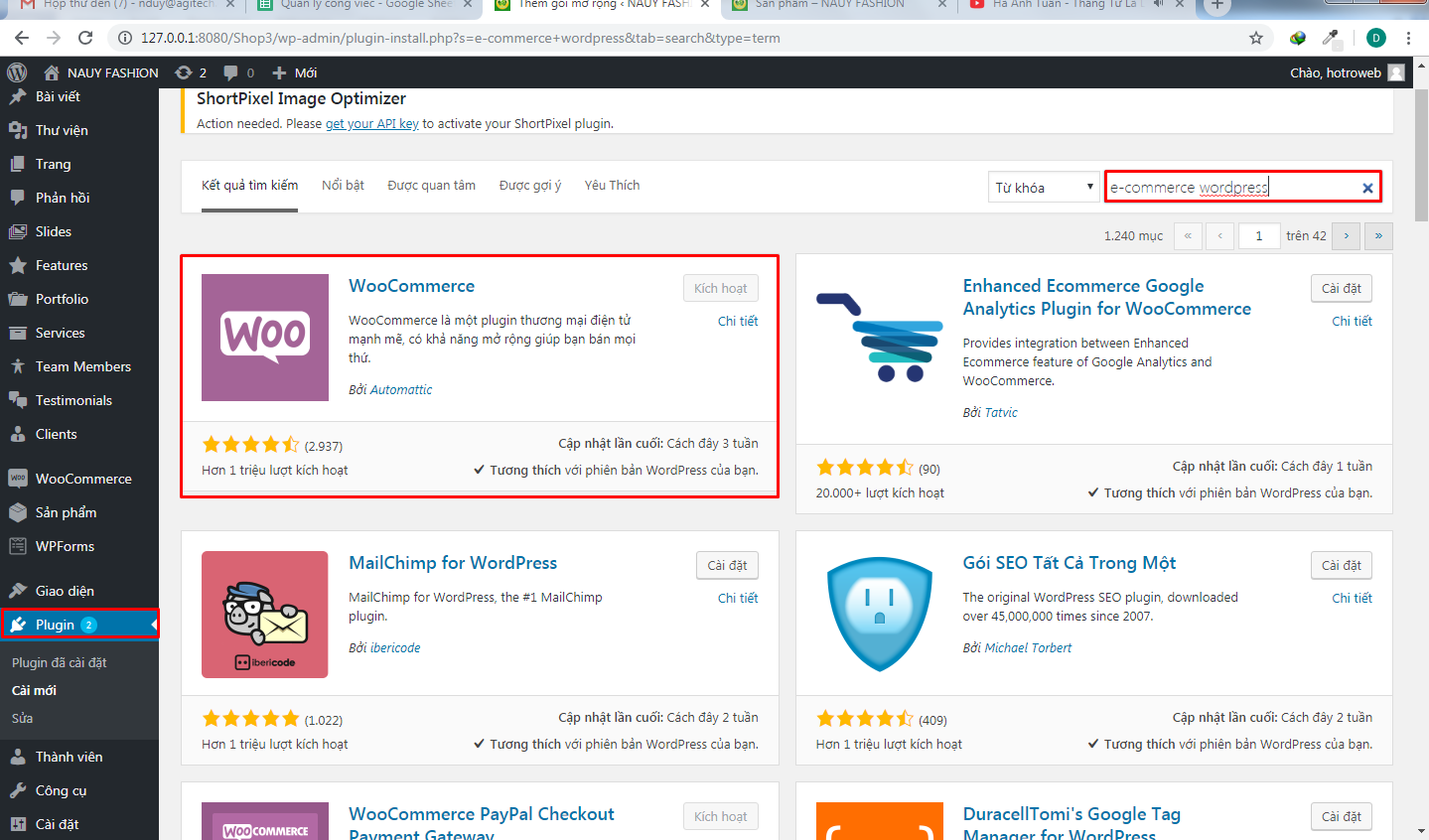Install Enhanced Ecommerce Google Analytics plugin

click(x=1342, y=288)
